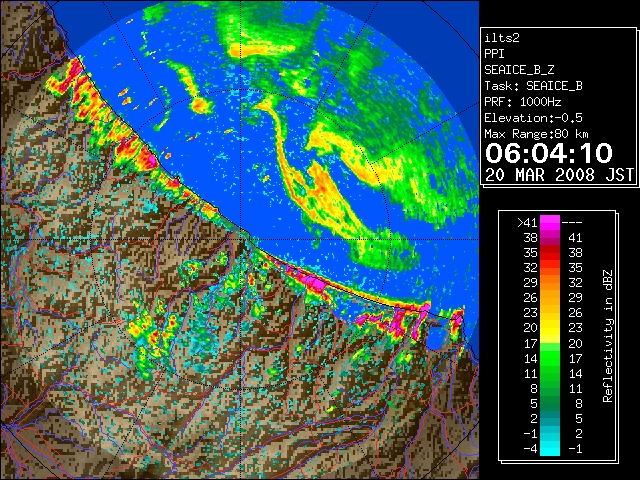Click the "-4" legend label

tap(530, 449)
